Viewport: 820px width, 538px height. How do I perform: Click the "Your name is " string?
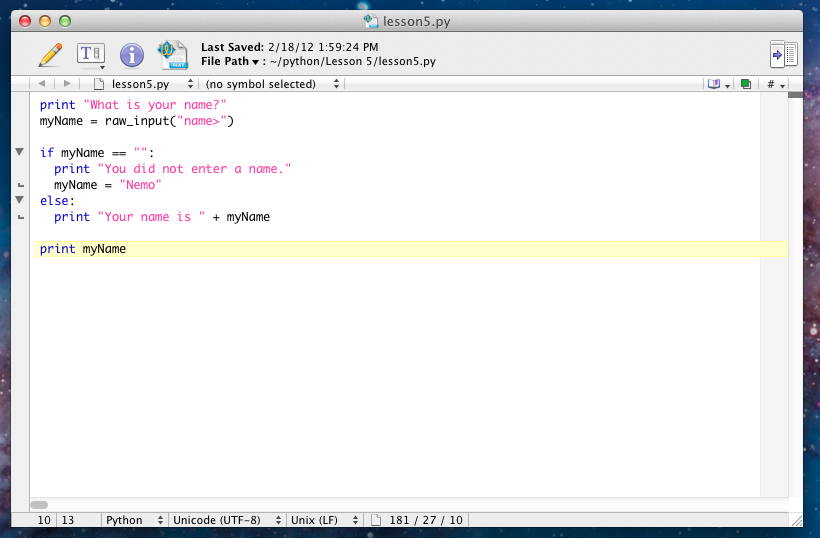coord(151,217)
